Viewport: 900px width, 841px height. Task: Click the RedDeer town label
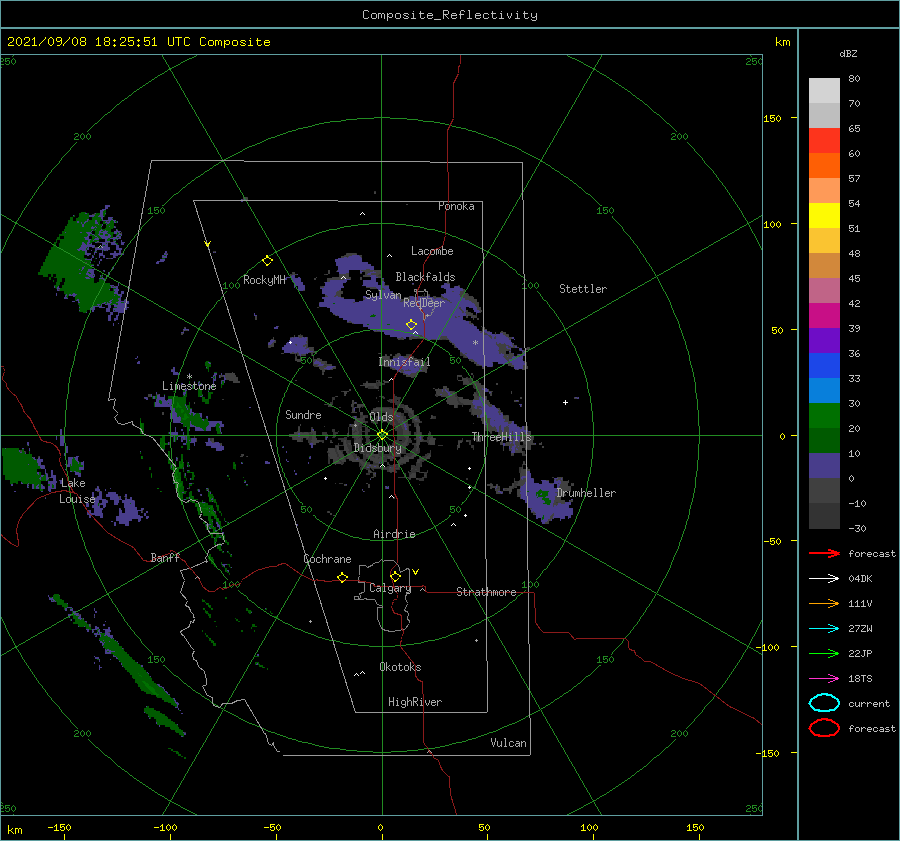pyautogui.click(x=424, y=303)
